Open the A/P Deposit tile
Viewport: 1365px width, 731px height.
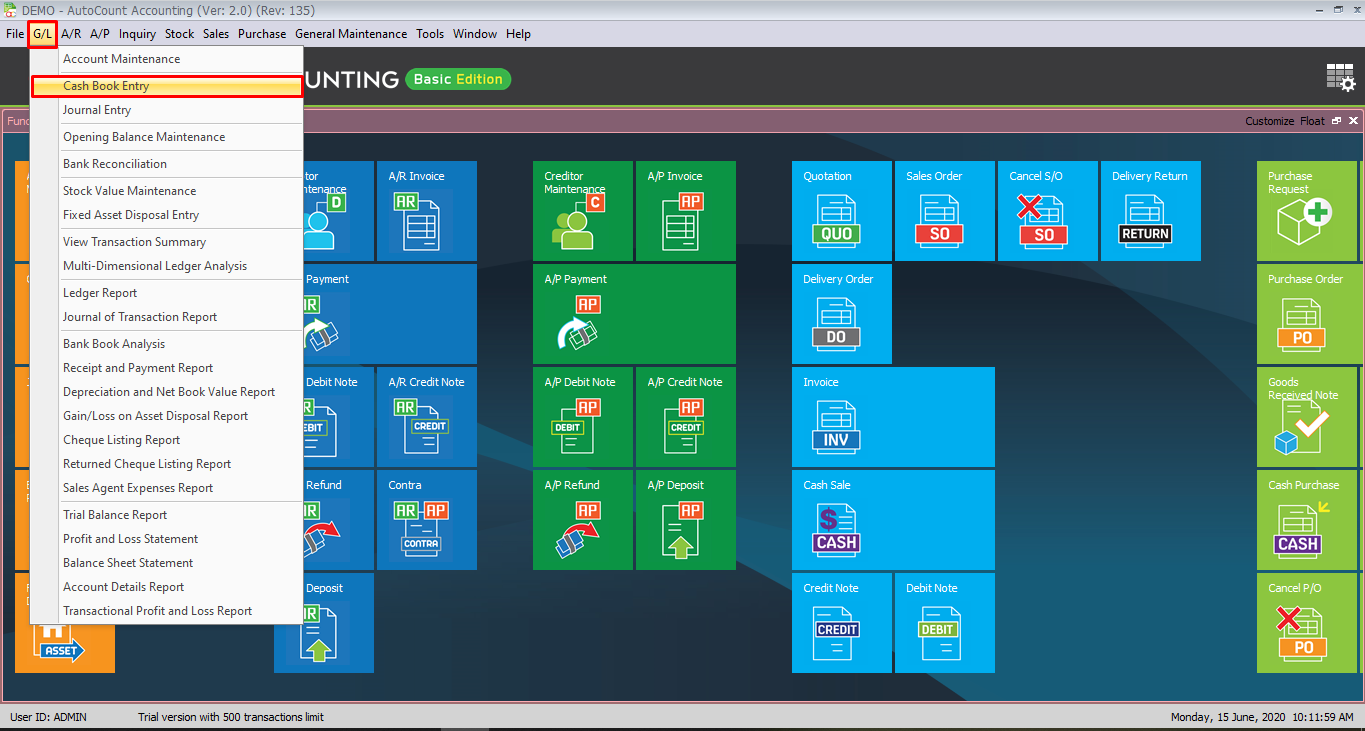pos(686,520)
